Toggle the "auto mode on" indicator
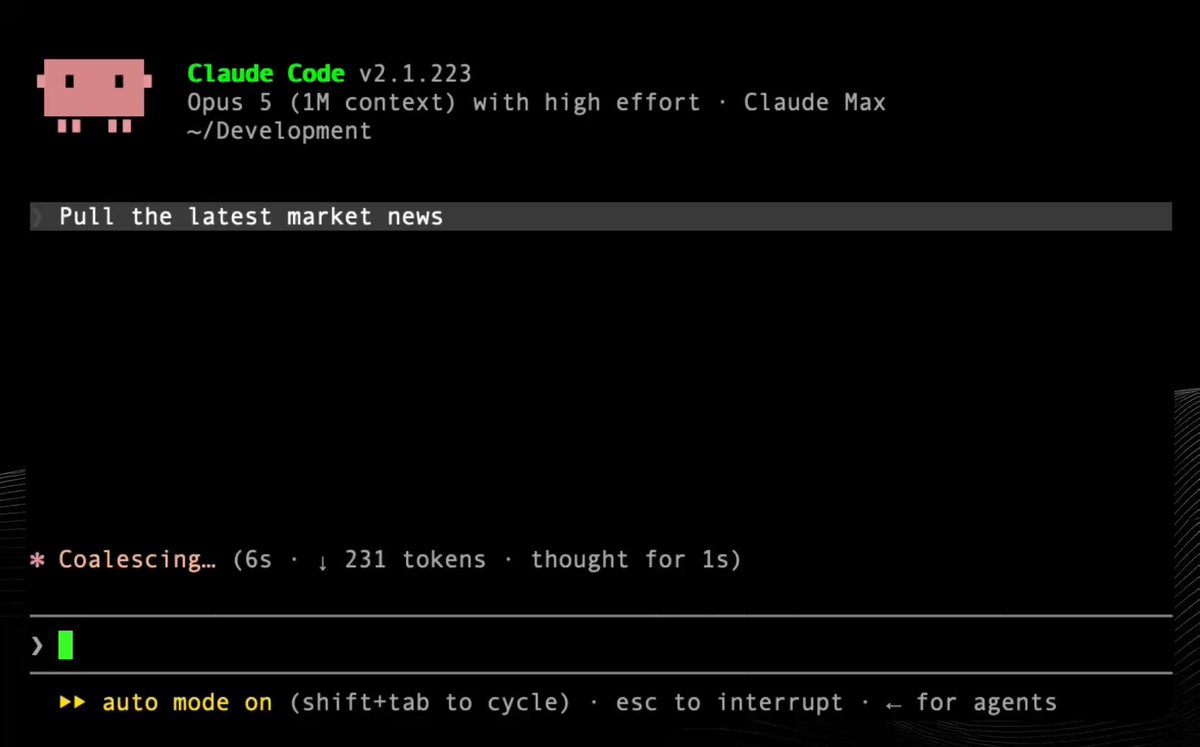 coord(187,703)
